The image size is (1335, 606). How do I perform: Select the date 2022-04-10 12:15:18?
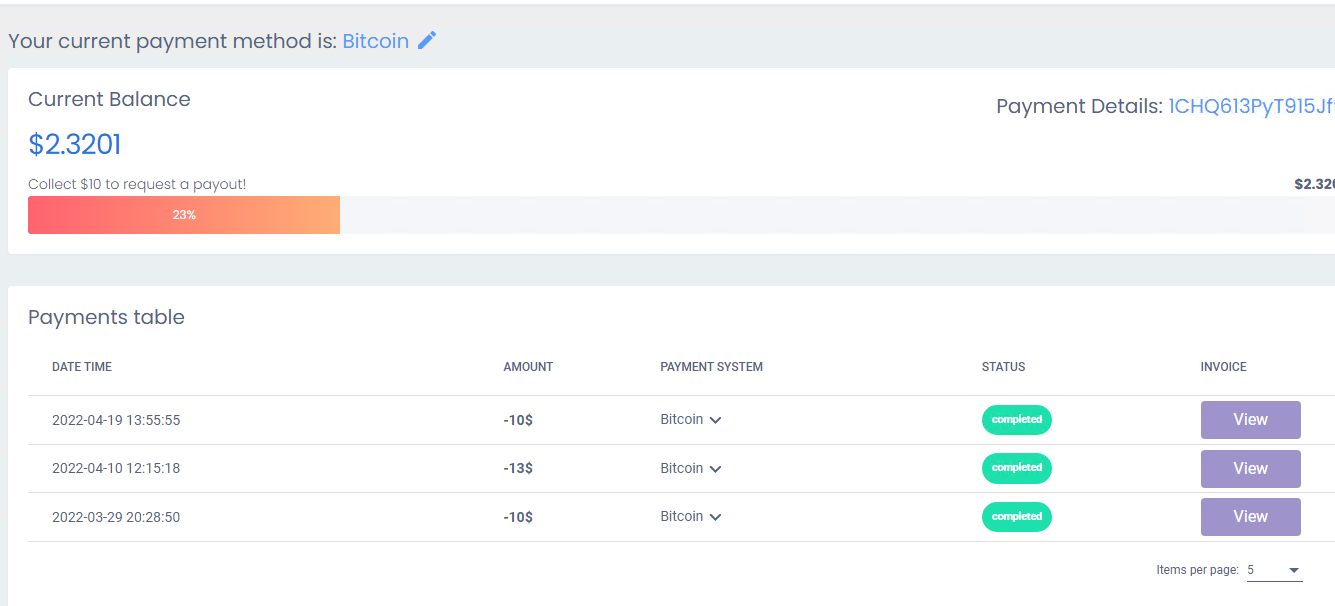click(x=116, y=468)
